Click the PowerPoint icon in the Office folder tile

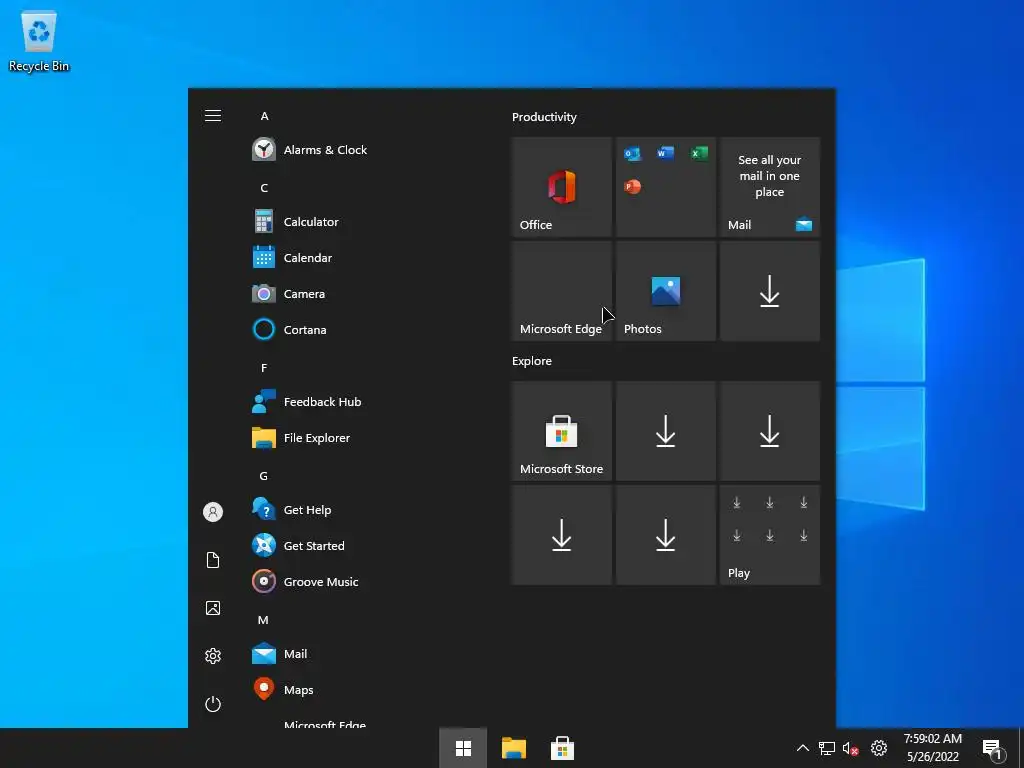(x=632, y=187)
